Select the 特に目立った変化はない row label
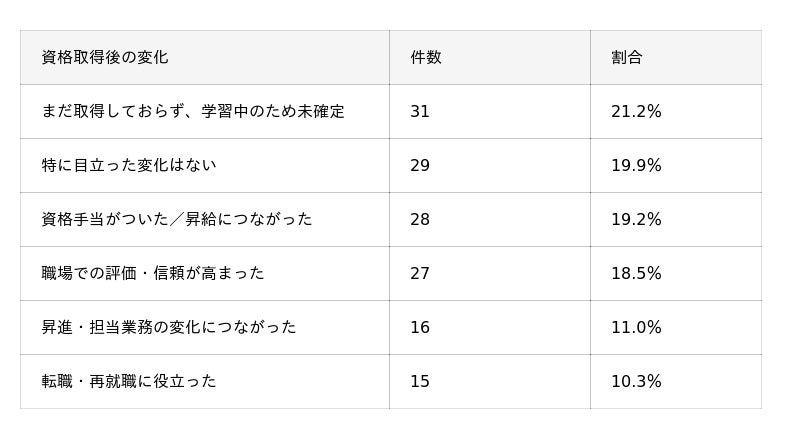Screen dimensions: 800x439 click(129, 165)
